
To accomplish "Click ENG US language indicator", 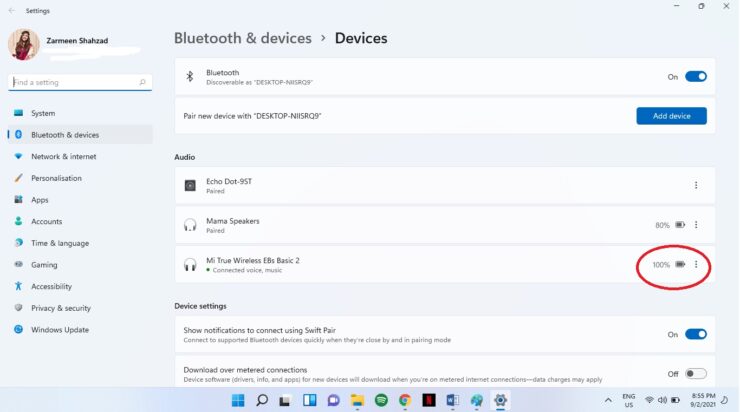I will click(629, 400).
